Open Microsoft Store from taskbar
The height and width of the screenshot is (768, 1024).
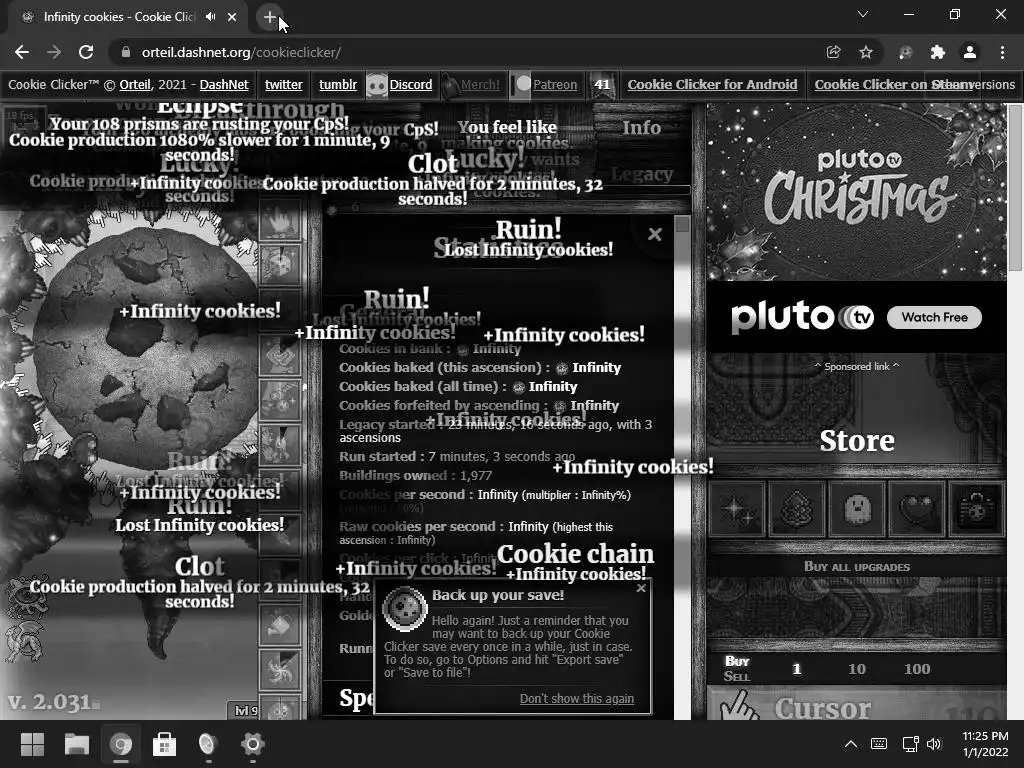164,744
